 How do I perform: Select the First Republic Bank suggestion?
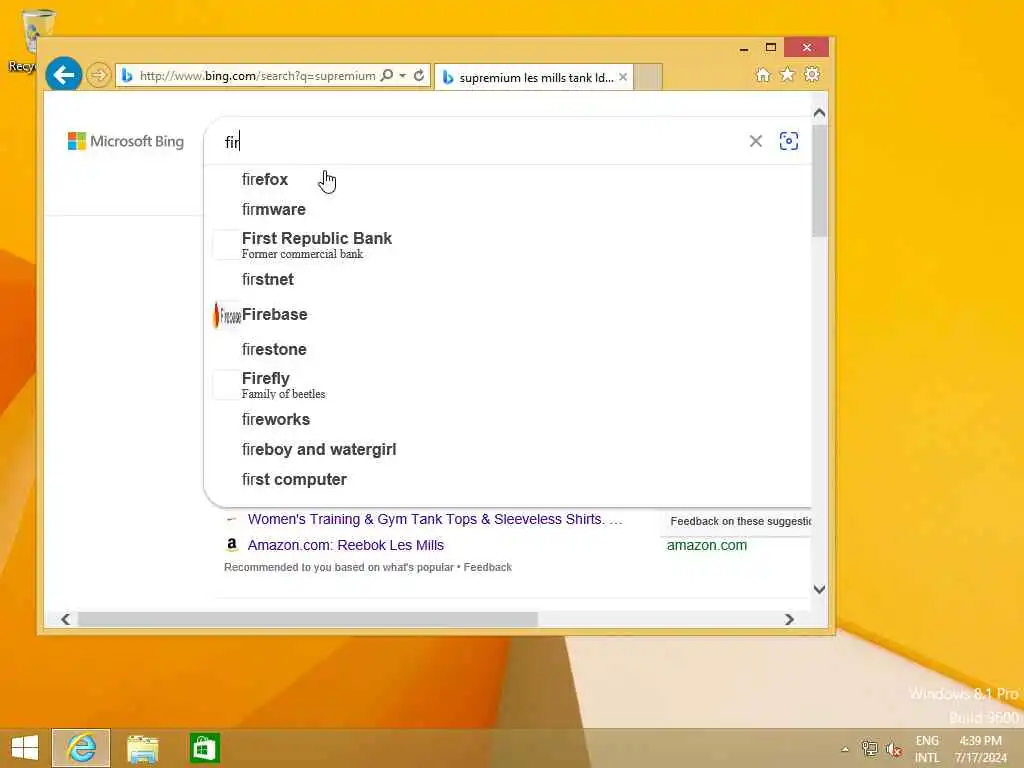pyautogui.click(x=507, y=245)
